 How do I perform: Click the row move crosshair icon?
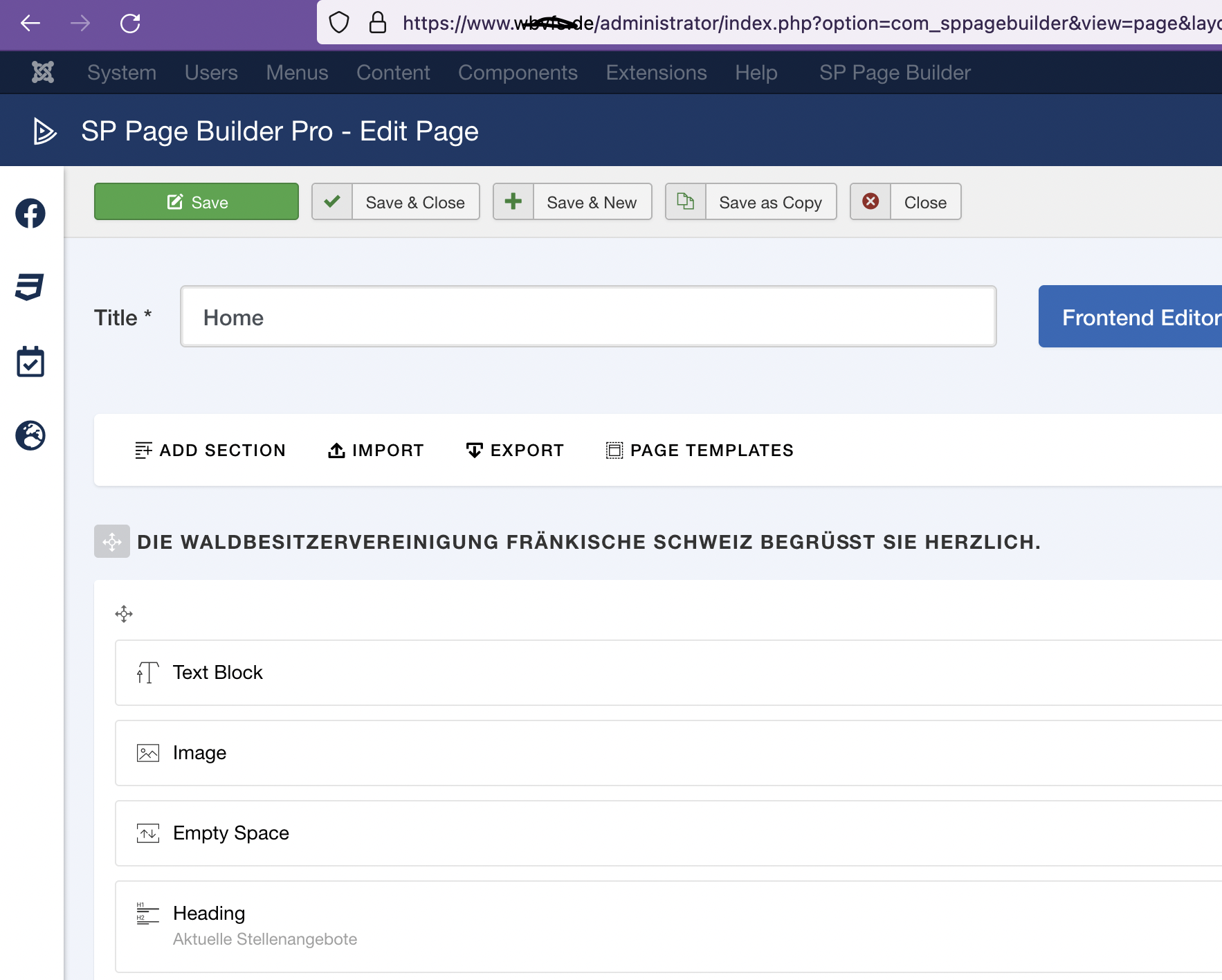tap(124, 614)
